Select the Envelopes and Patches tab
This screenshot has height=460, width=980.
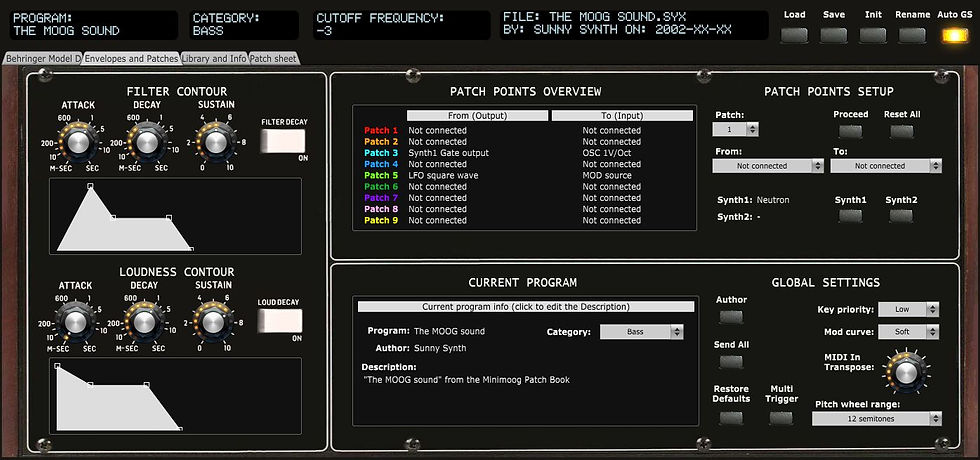pos(131,59)
